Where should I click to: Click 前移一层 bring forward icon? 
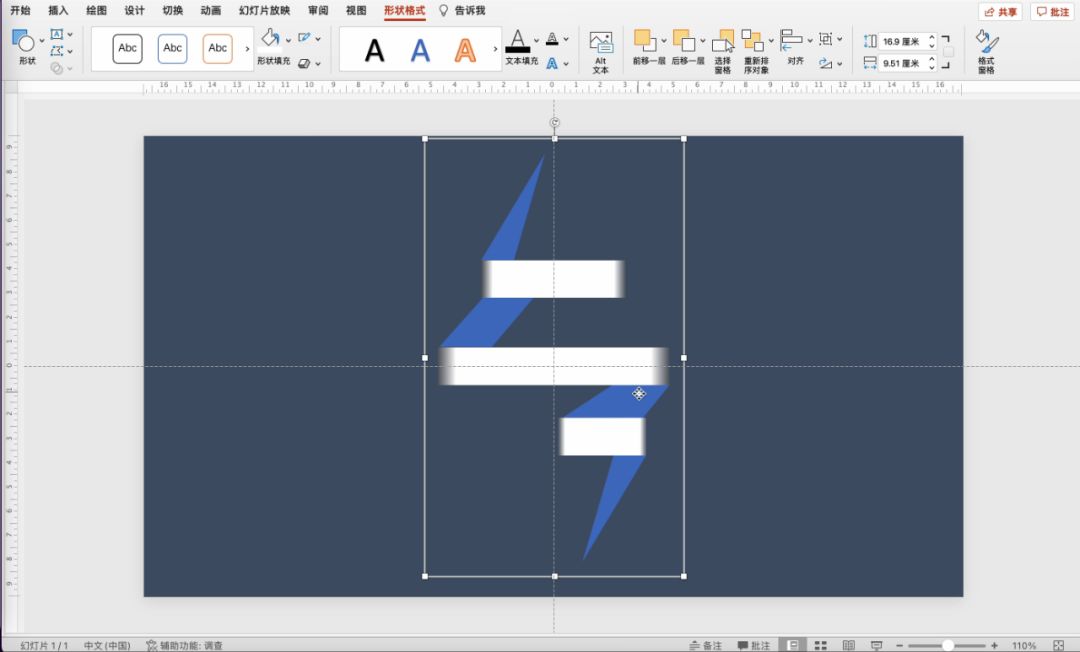pyautogui.click(x=645, y=40)
